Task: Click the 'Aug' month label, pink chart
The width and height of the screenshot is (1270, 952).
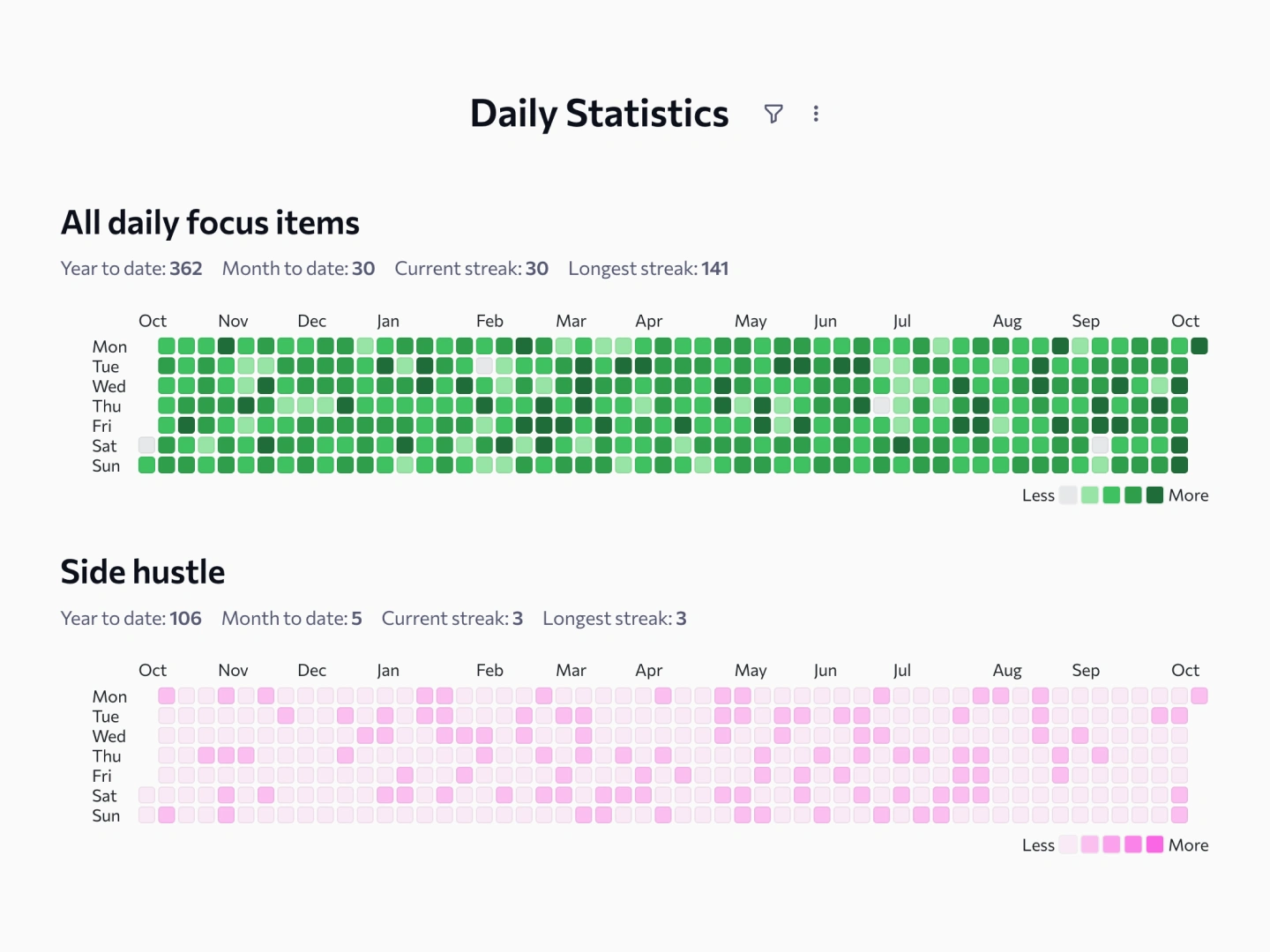Action: [x=1007, y=670]
